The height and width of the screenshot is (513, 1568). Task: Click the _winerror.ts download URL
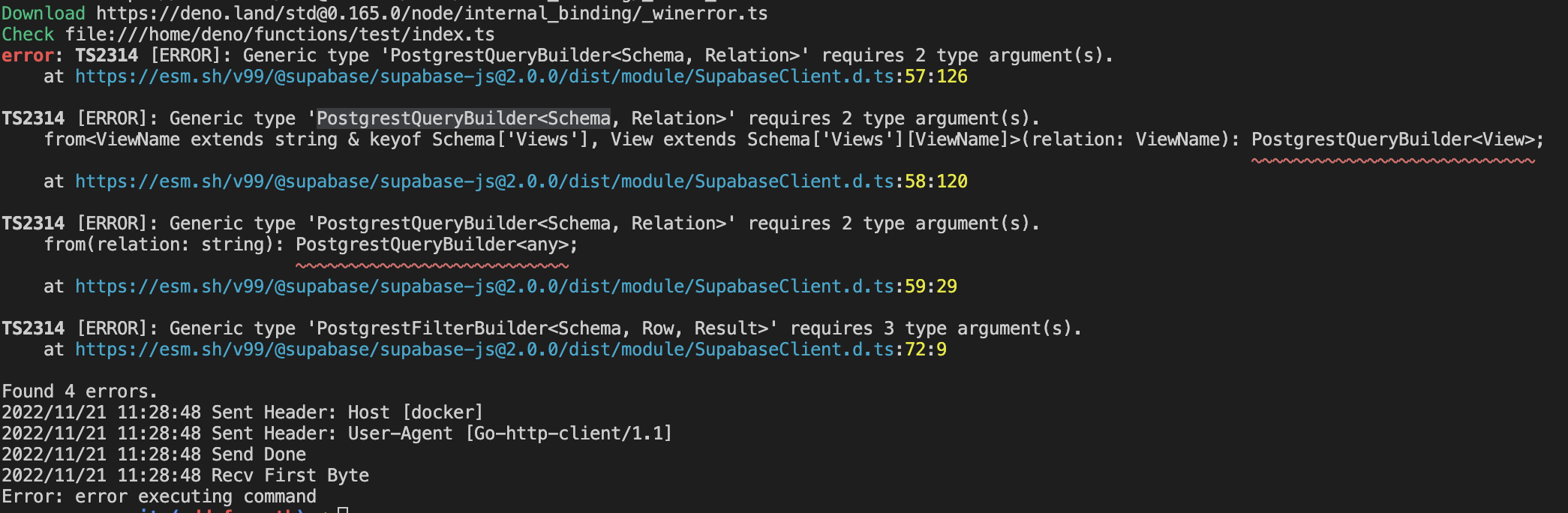tap(431, 13)
